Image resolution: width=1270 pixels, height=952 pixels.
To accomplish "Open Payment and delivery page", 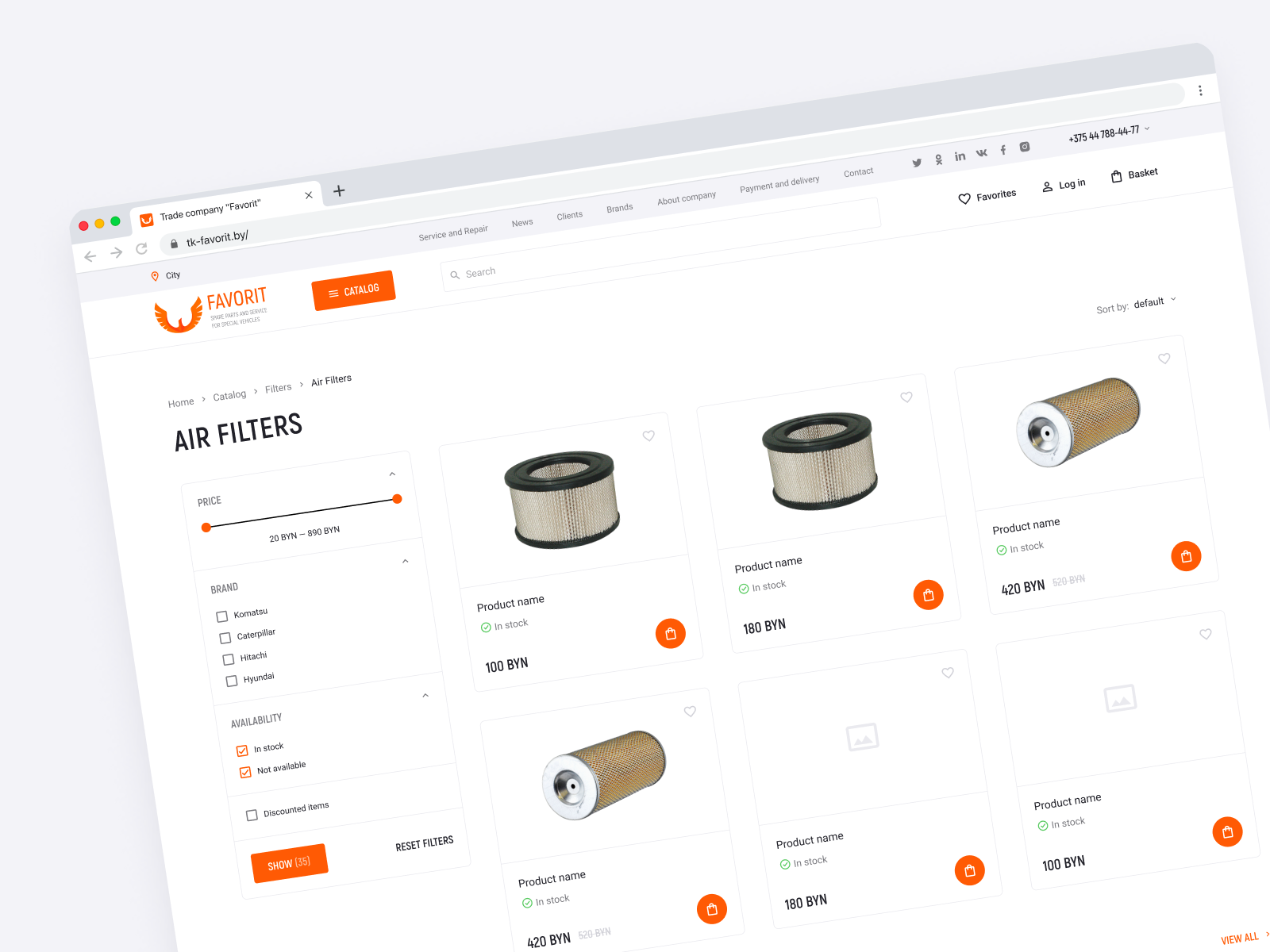I will tap(779, 184).
